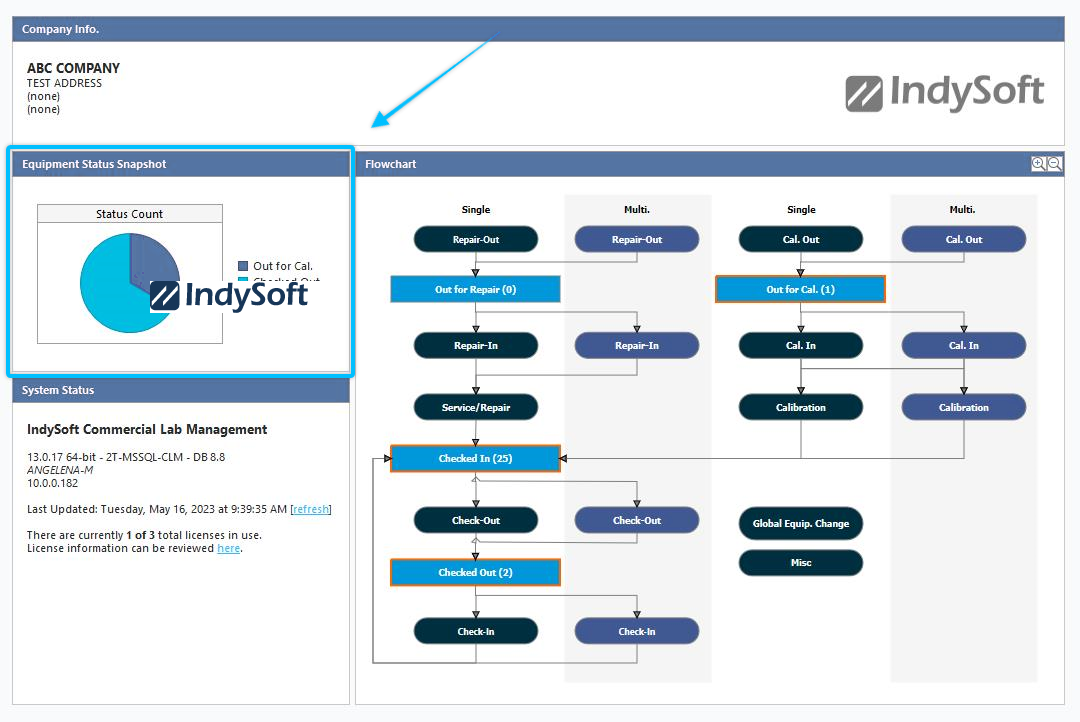Click the Out for Cal. legend label

point(283,266)
